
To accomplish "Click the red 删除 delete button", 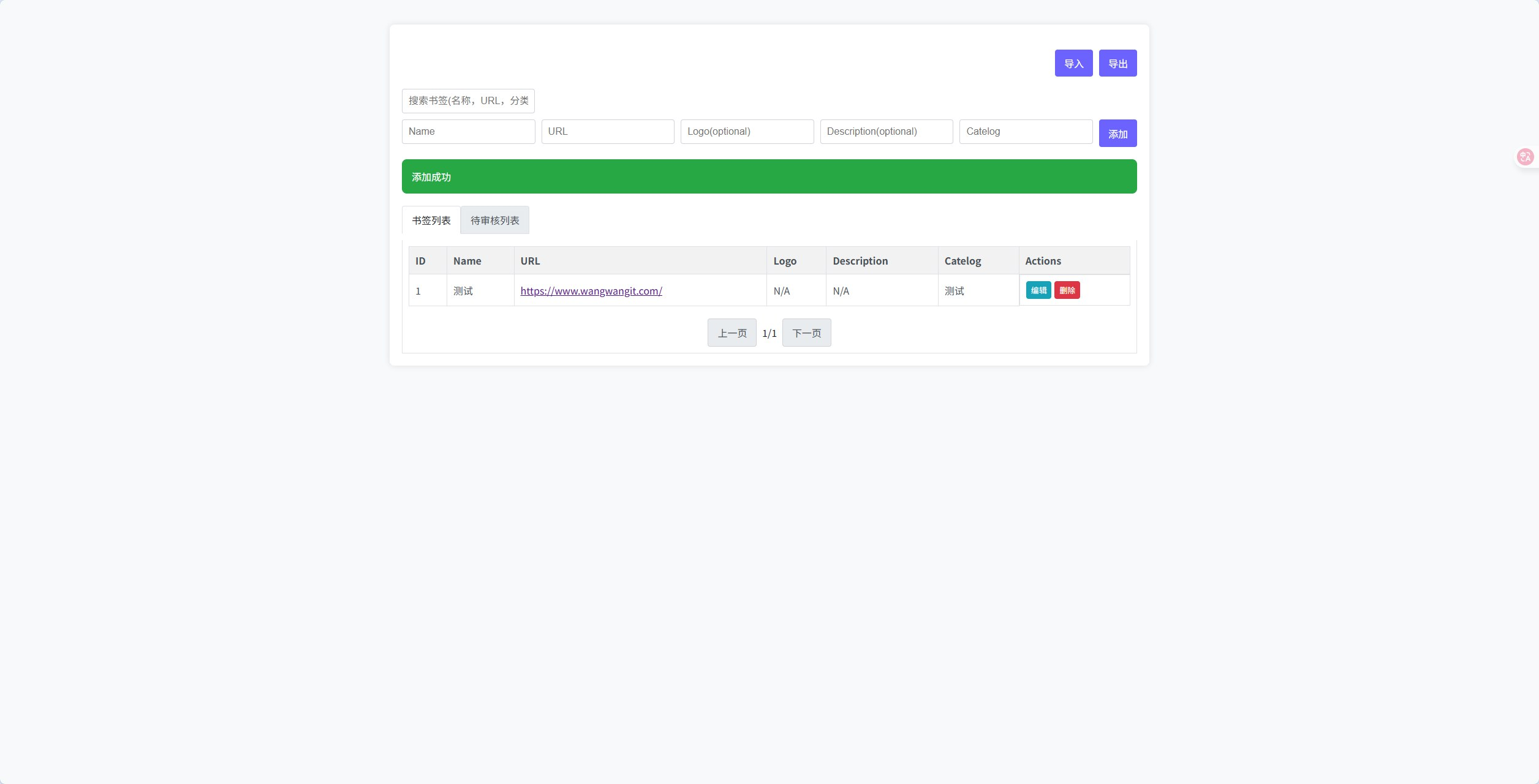I will tap(1067, 290).
